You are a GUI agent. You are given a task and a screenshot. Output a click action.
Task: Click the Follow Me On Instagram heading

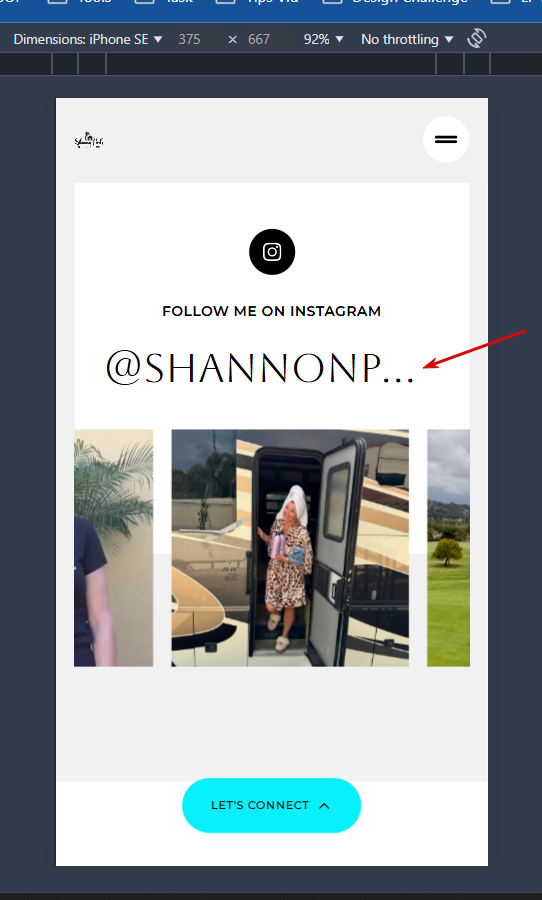coord(272,311)
